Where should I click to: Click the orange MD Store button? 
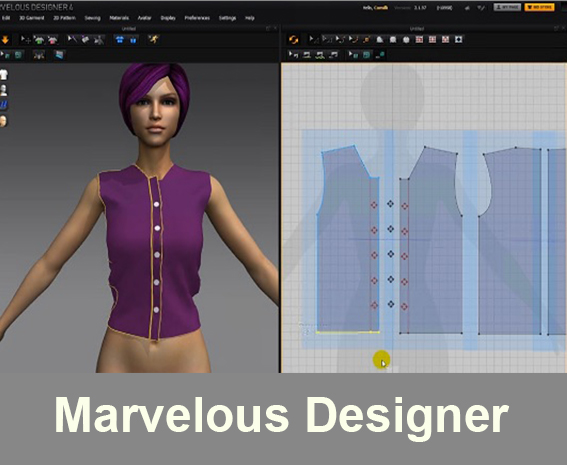pyautogui.click(x=540, y=7)
